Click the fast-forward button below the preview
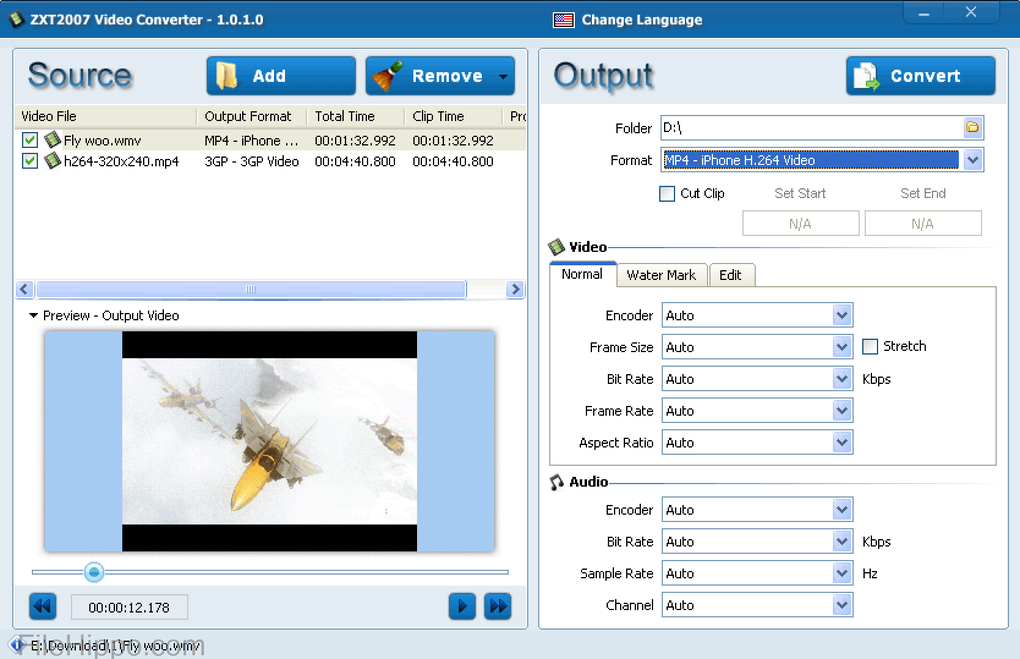 (x=498, y=606)
